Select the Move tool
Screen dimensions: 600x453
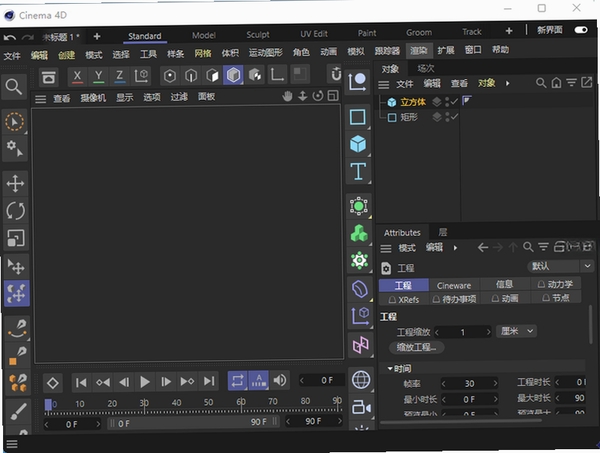[15, 183]
